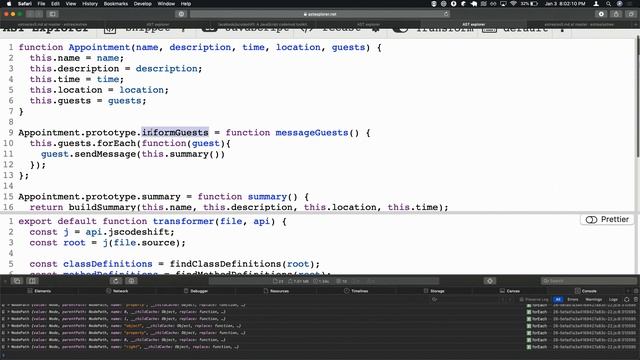Show All console messages
Viewport: 640px width, 360px height.
pyautogui.click(x=558, y=300)
